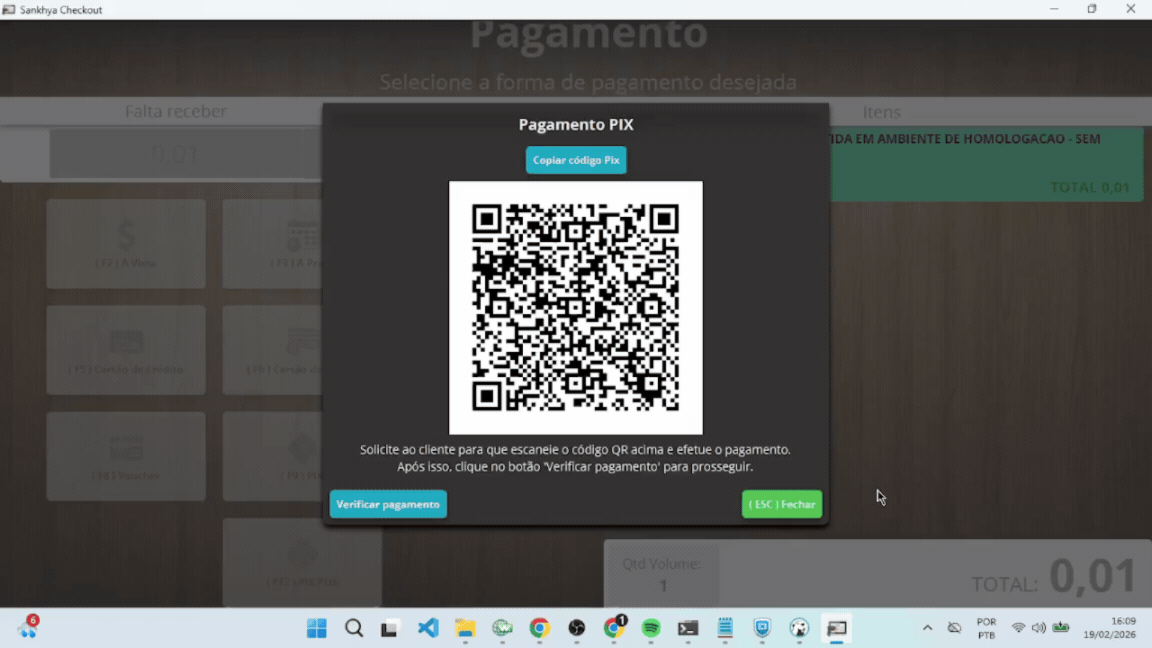Click the green TOTAL 0,01 item card
Viewport: 1152px width, 648px height.
click(x=986, y=165)
